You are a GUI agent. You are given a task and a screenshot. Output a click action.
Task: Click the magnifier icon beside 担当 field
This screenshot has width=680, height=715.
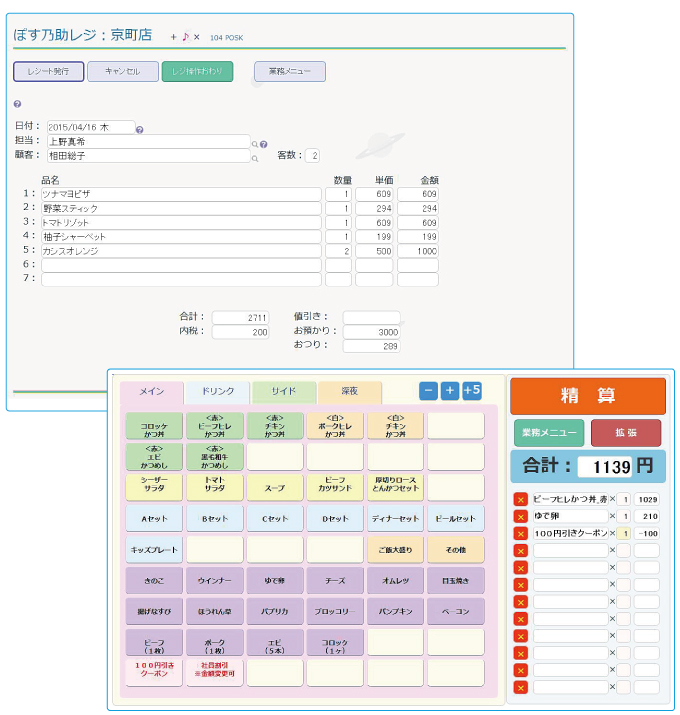tap(255, 143)
